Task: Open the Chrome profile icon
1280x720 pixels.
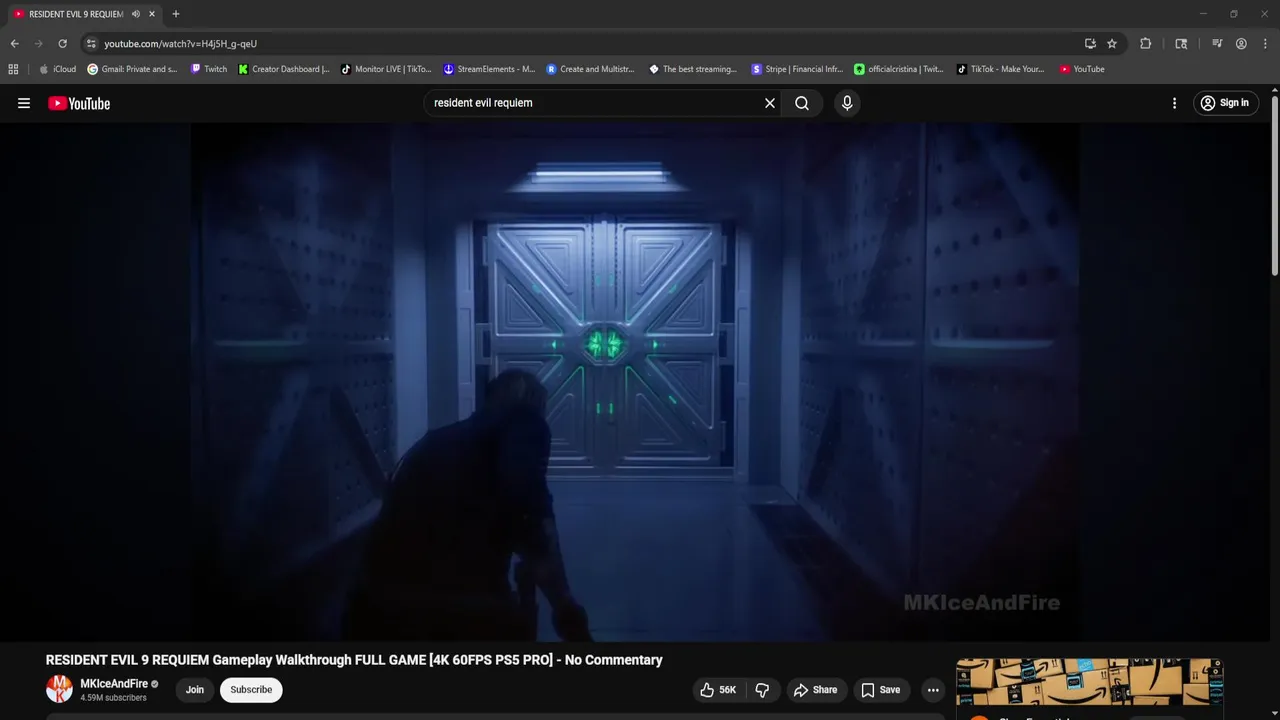Action: click(1241, 44)
